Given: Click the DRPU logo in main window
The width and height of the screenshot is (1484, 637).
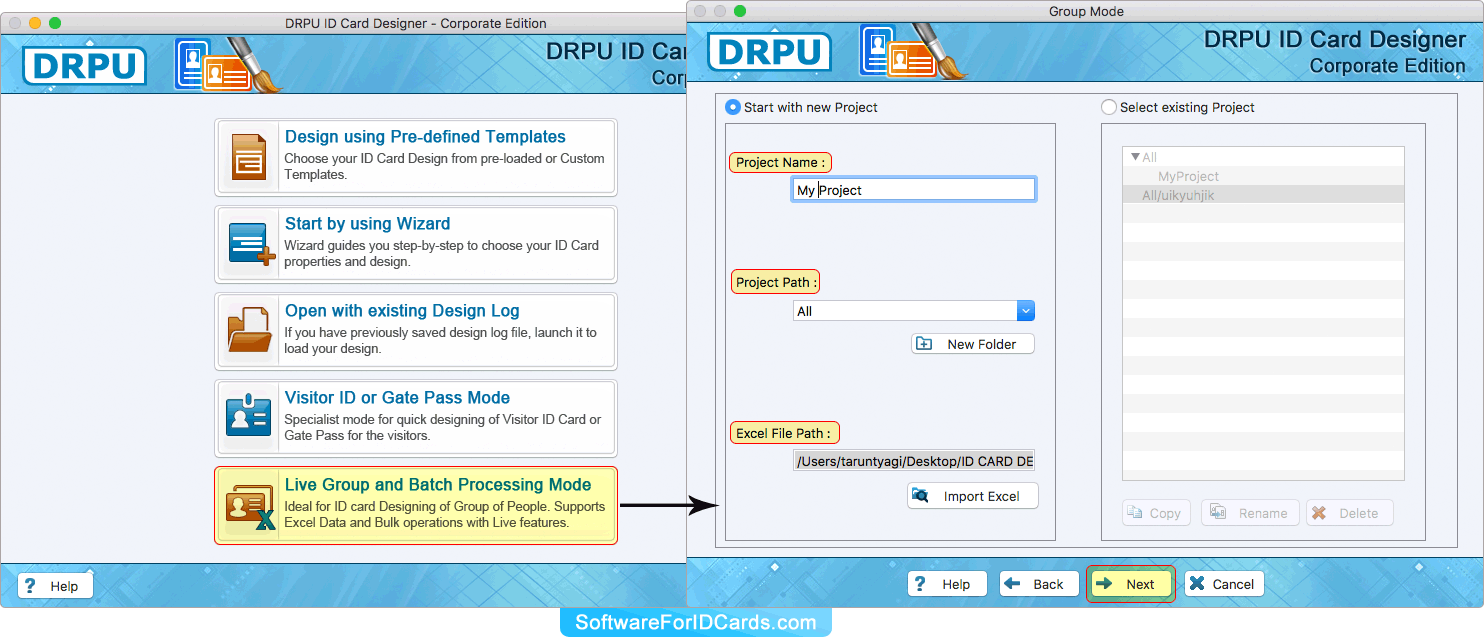Looking at the screenshot, I should 84,65.
